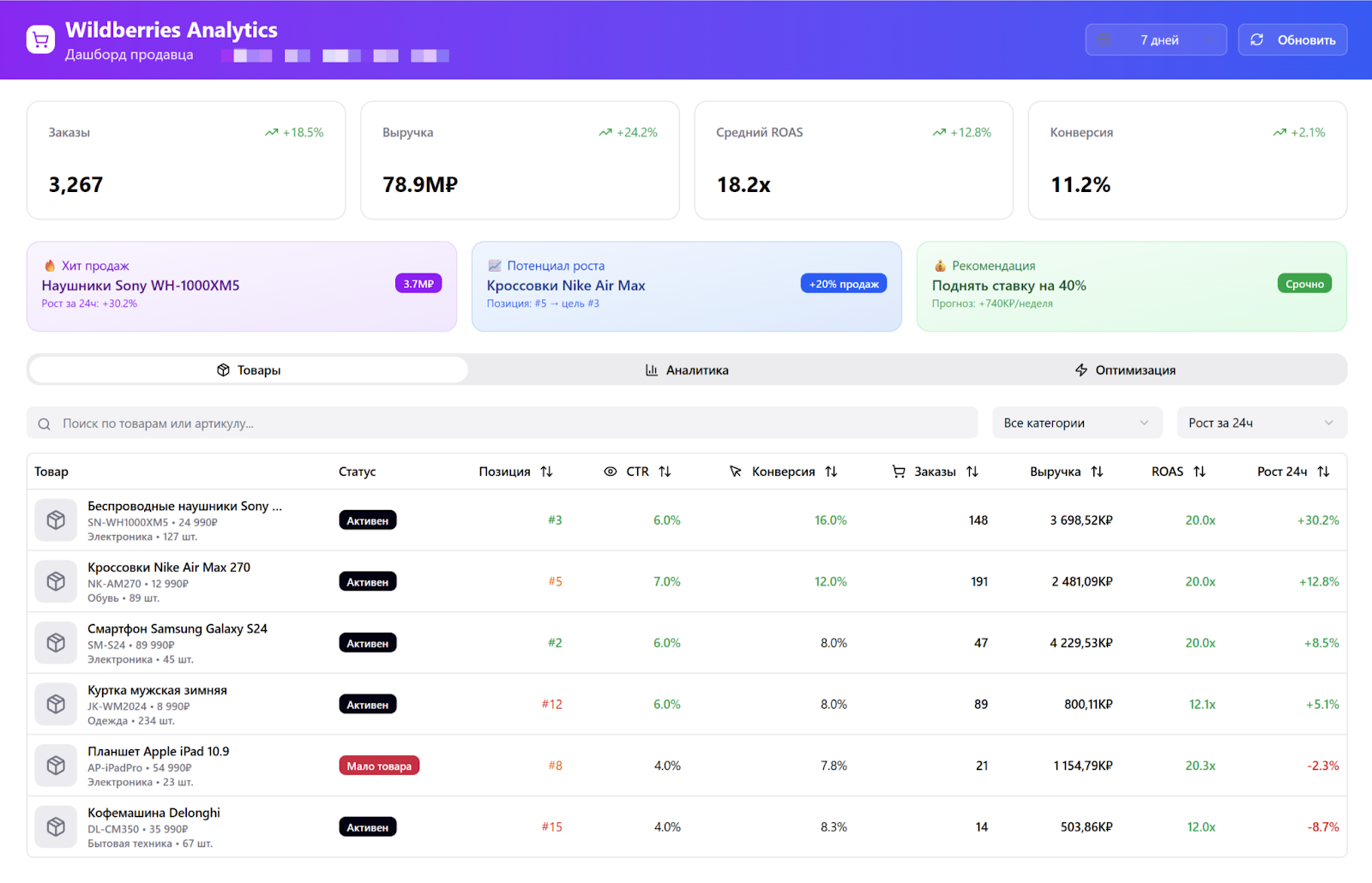The width and height of the screenshot is (1372, 883).
Task: Click the refresh arrows icon
Action: (x=1257, y=39)
